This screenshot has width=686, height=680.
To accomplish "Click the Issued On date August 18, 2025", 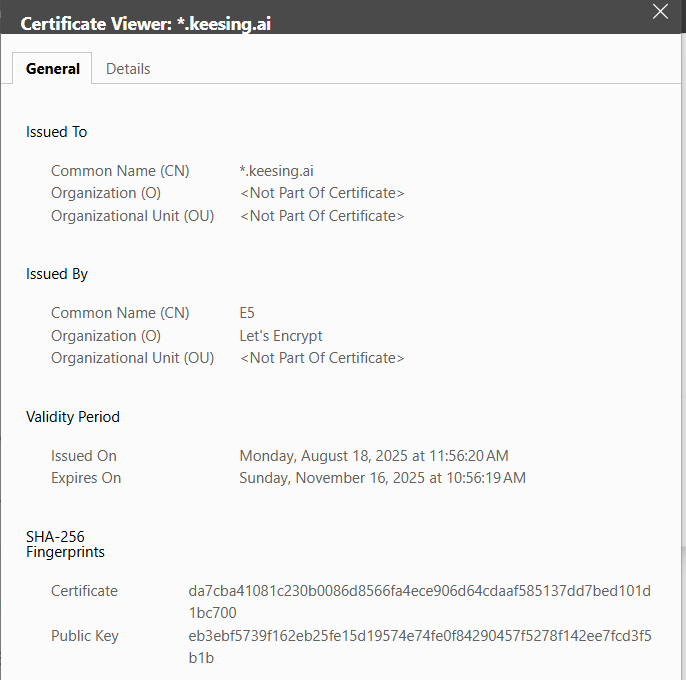I will [x=374, y=456].
